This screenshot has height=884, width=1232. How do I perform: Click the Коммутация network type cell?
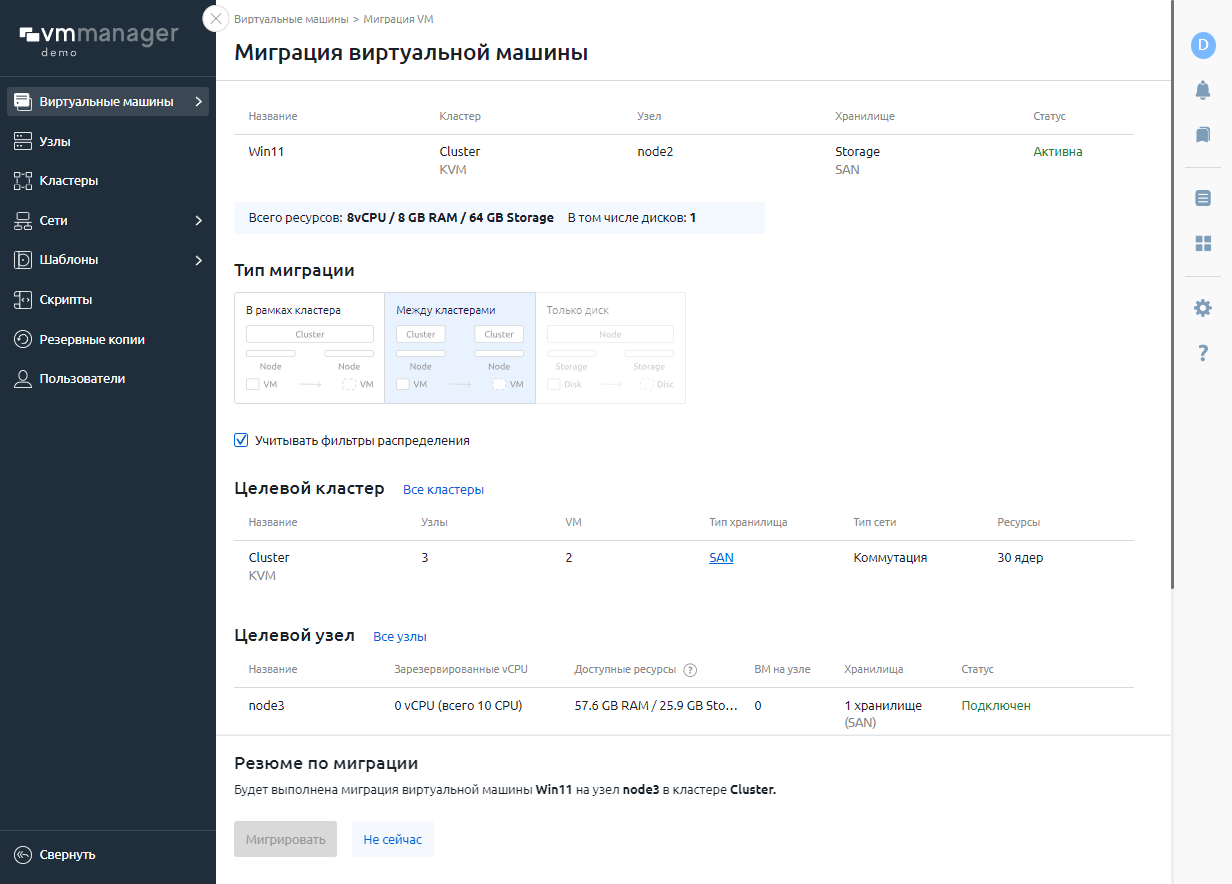pos(890,558)
